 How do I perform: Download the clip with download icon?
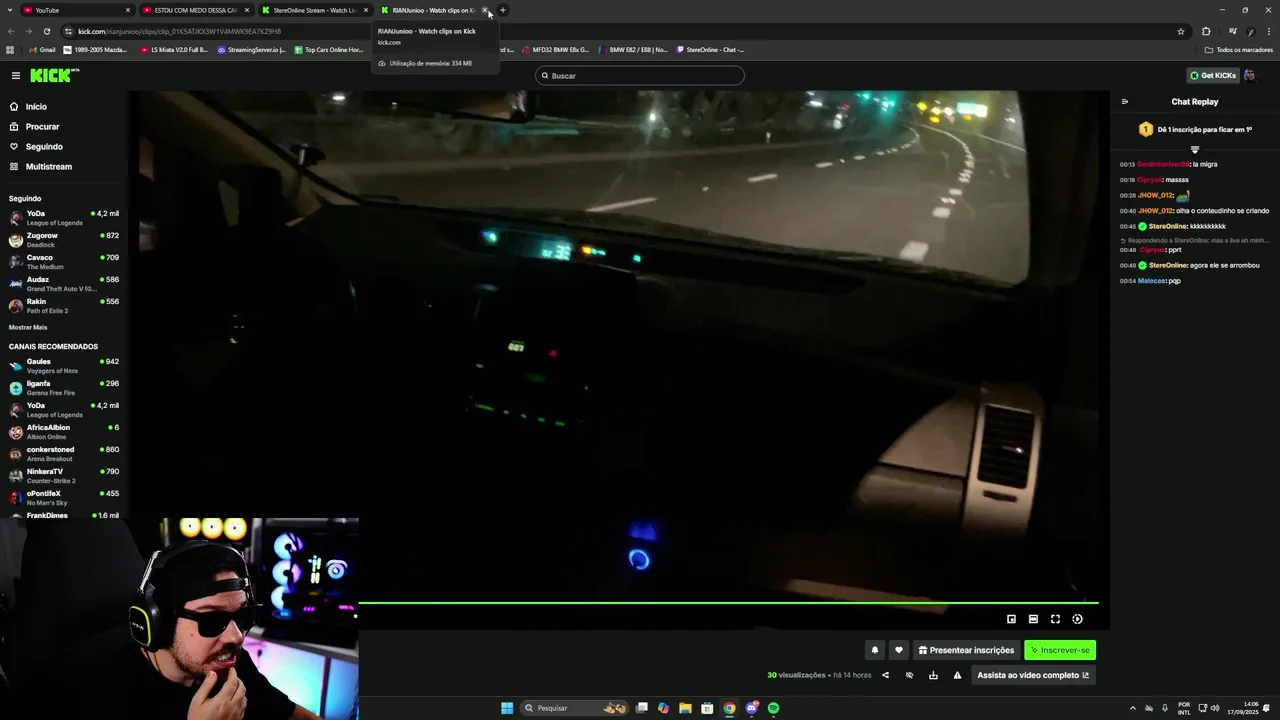click(933, 675)
